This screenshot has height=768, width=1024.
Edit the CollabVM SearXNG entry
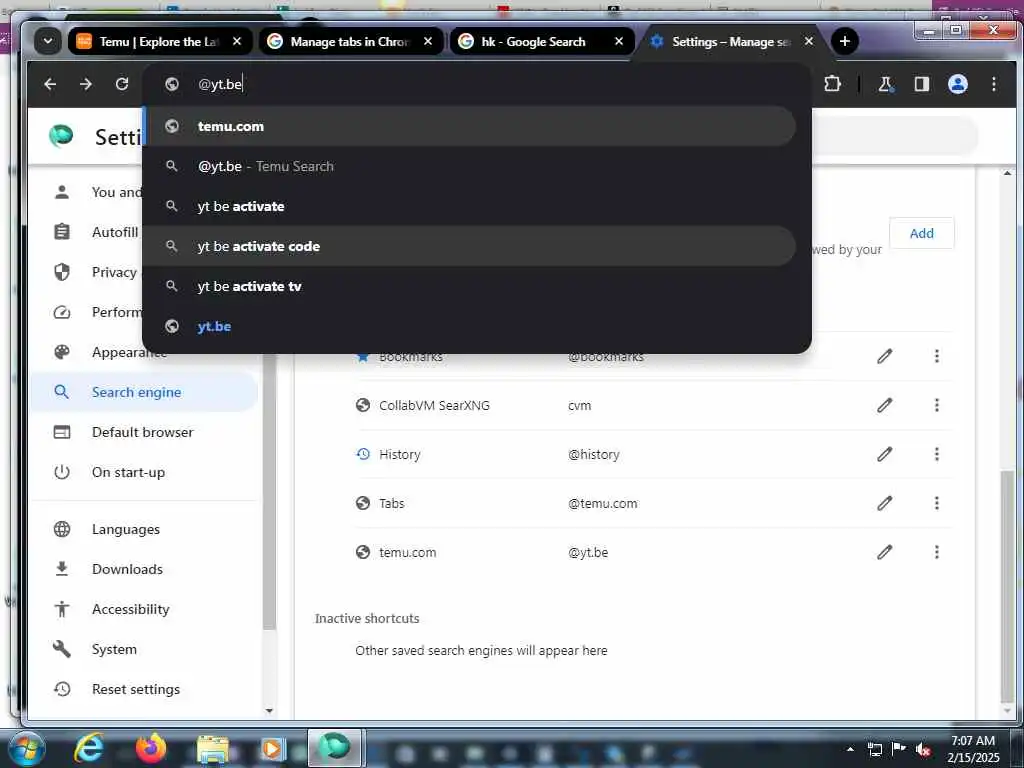pyautogui.click(x=884, y=406)
